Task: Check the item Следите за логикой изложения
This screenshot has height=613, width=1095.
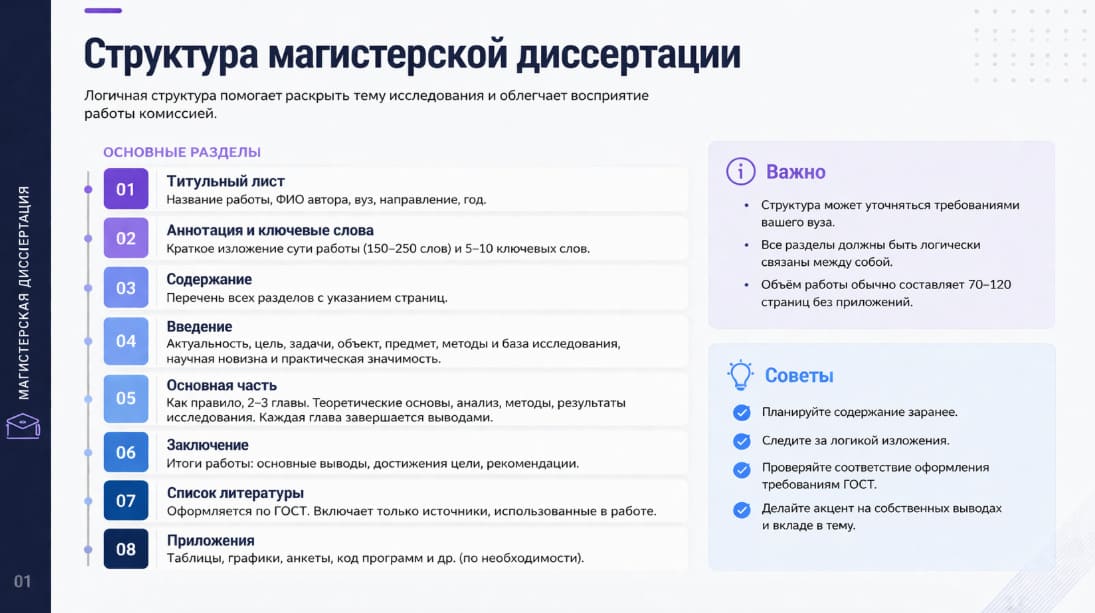Action: click(742, 440)
